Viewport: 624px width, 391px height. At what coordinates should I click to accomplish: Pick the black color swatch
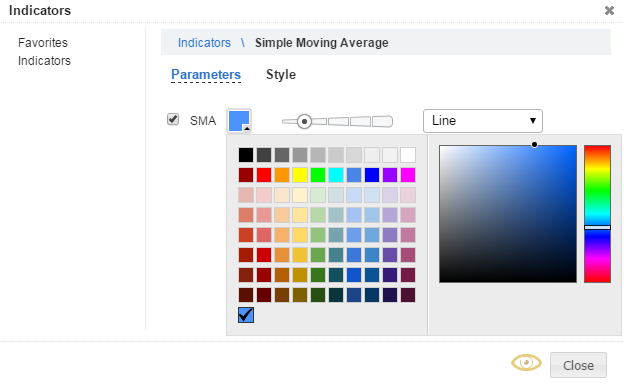[246, 155]
